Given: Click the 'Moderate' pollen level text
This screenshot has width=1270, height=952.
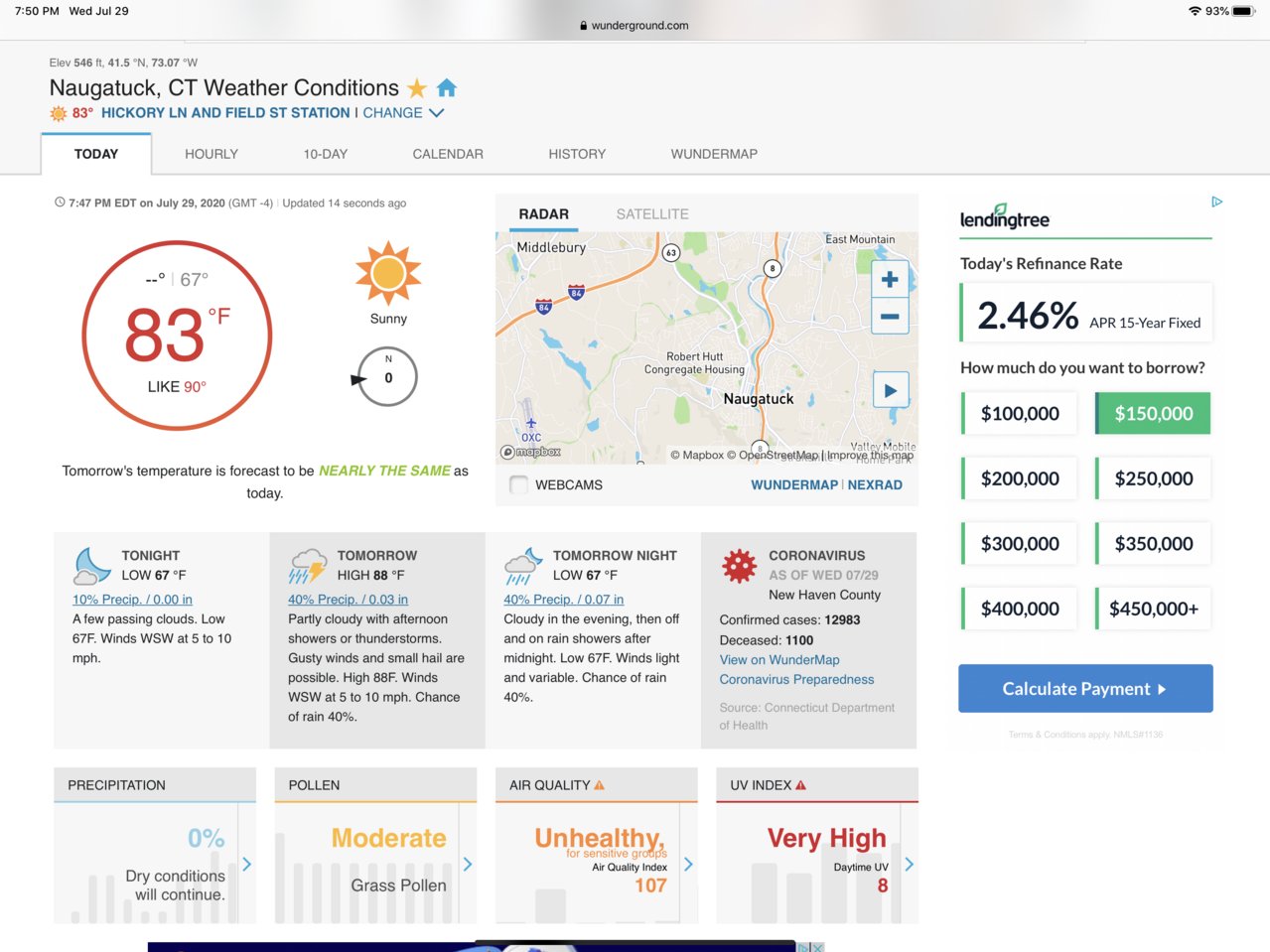Looking at the screenshot, I should (x=389, y=838).
